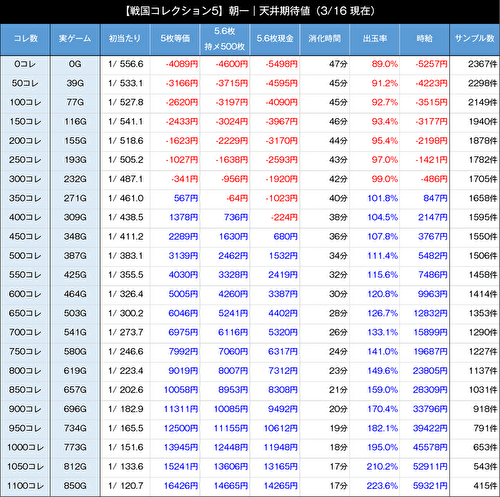This screenshot has height=497, width=500.
Task: Click the 初当たり column header
Action: (125, 39)
